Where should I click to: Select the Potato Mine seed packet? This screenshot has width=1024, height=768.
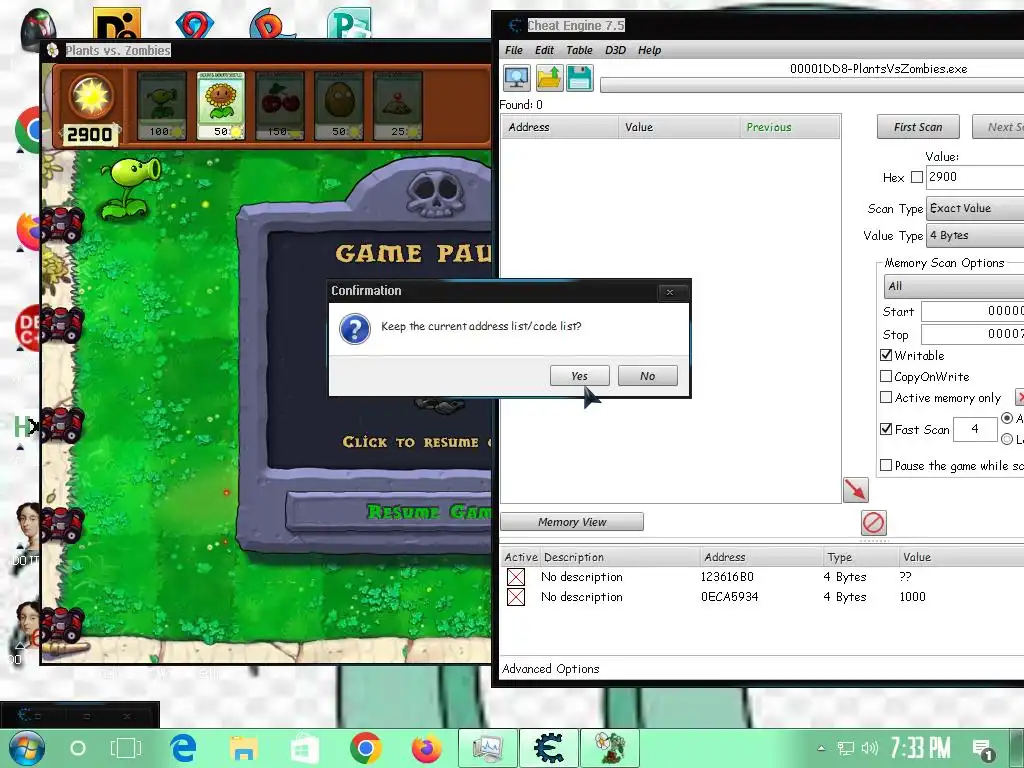(398, 106)
